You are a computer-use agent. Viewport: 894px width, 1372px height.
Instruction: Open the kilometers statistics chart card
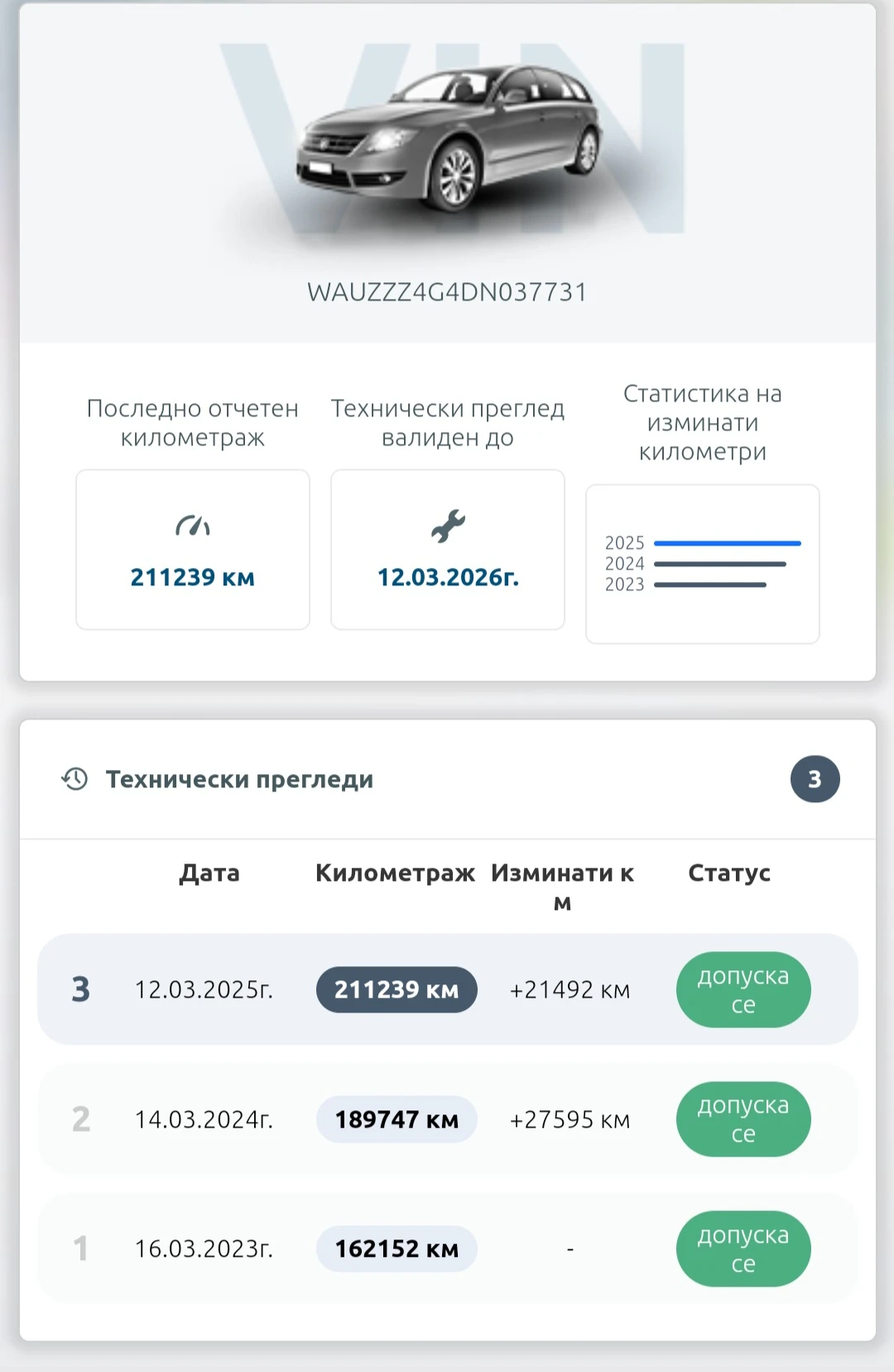click(702, 564)
